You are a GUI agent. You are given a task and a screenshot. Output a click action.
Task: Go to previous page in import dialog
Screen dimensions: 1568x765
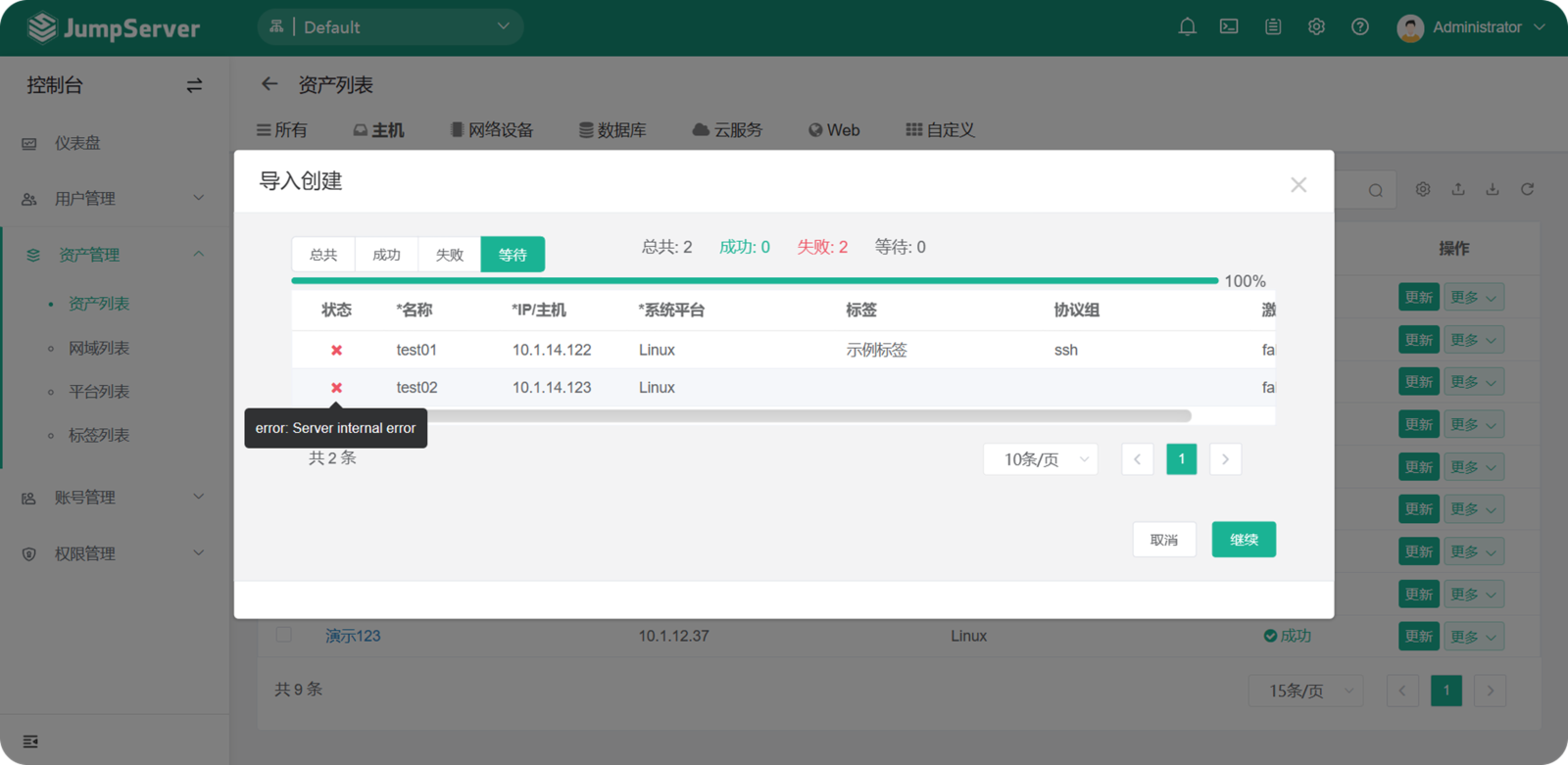(x=1138, y=459)
